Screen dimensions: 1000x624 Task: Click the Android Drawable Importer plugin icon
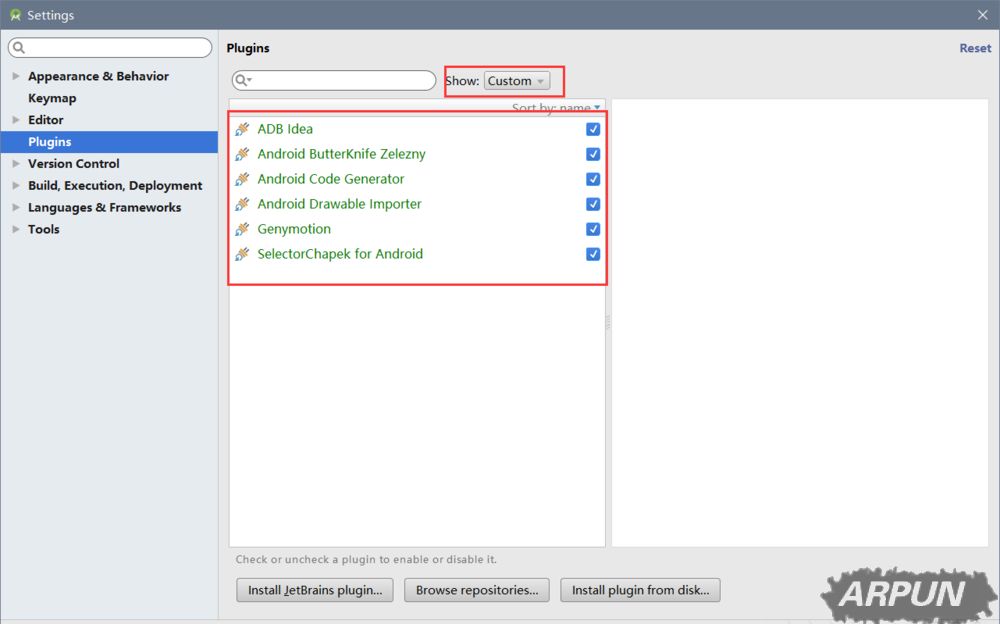(x=242, y=204)
